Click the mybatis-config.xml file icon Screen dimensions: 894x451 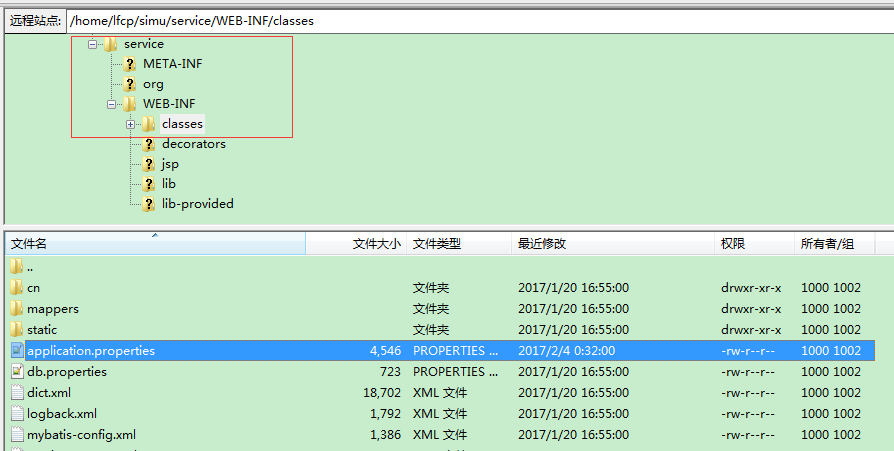click(17, 434)
